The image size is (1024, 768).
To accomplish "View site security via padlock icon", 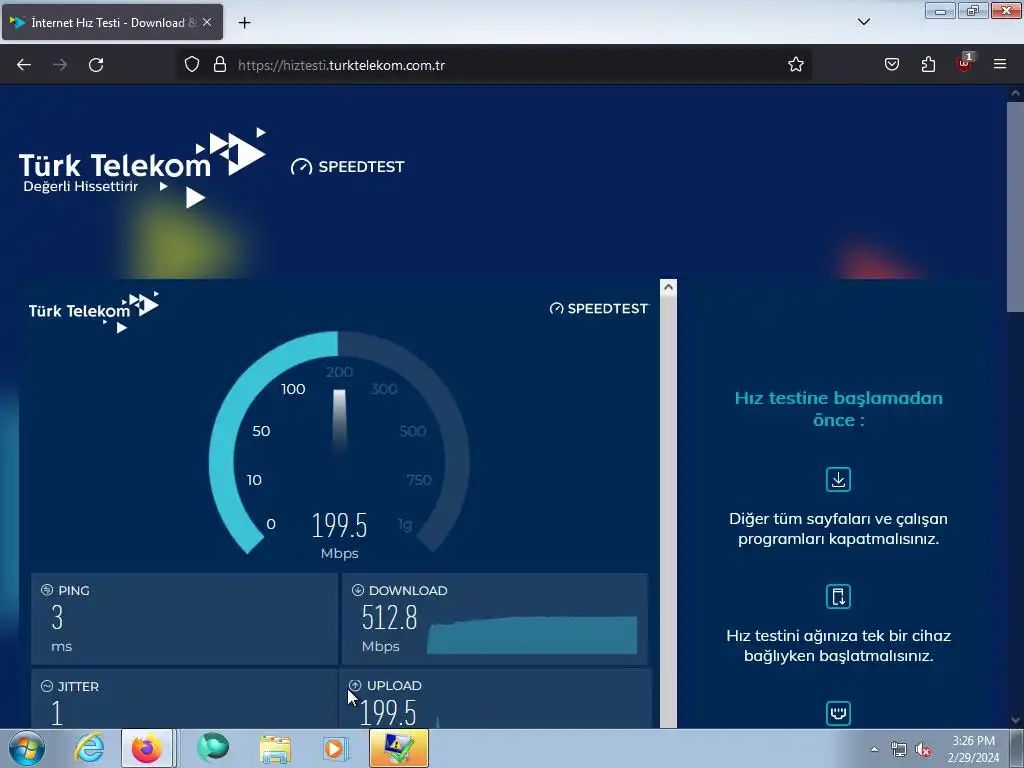I will 220,65.
